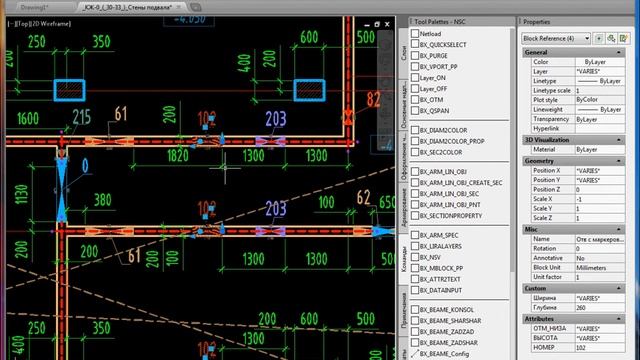Run the BX_ARM_LIN_OBJ tool
This screenshot has height=360, width=640.
(x=439, y=172)
